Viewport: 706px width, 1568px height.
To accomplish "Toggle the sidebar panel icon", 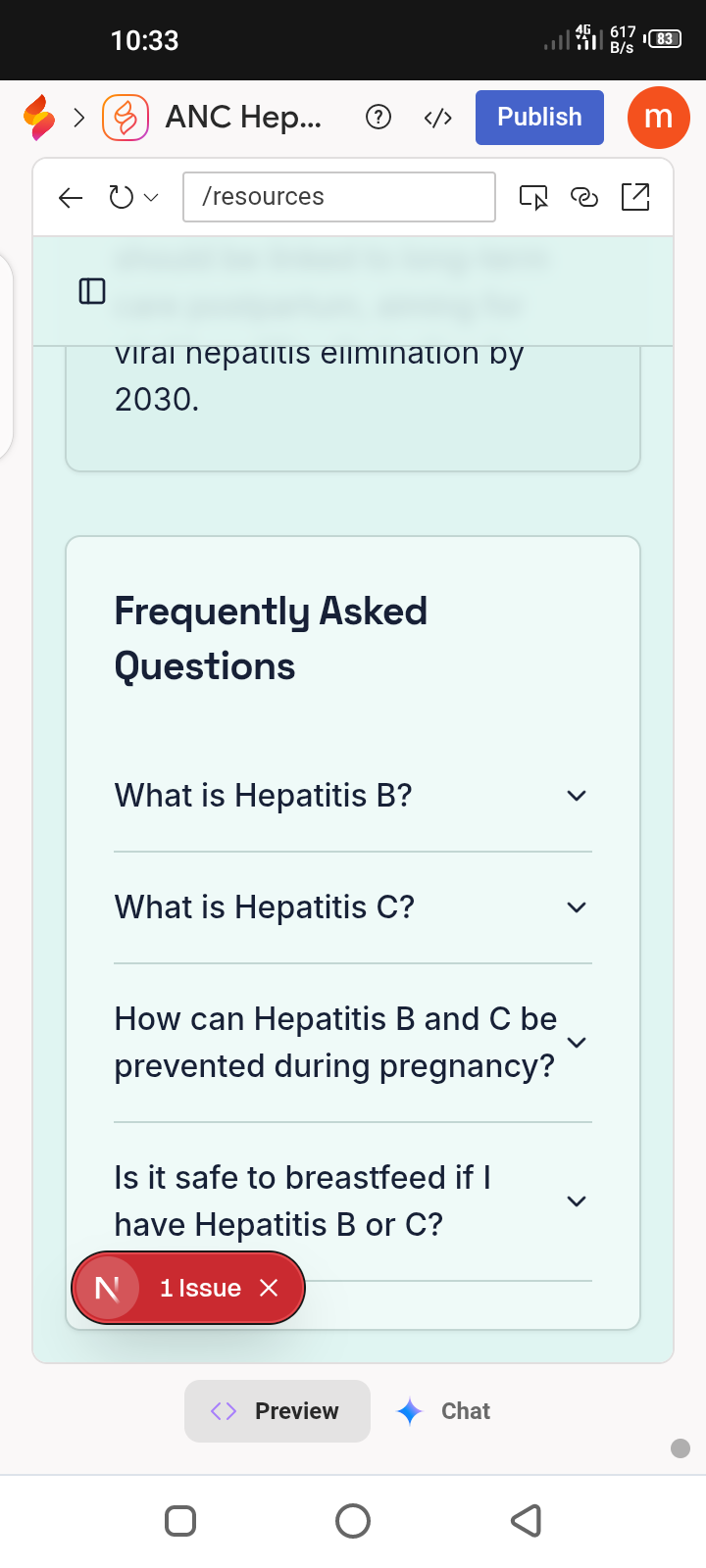I will click(x=92, y=291).
